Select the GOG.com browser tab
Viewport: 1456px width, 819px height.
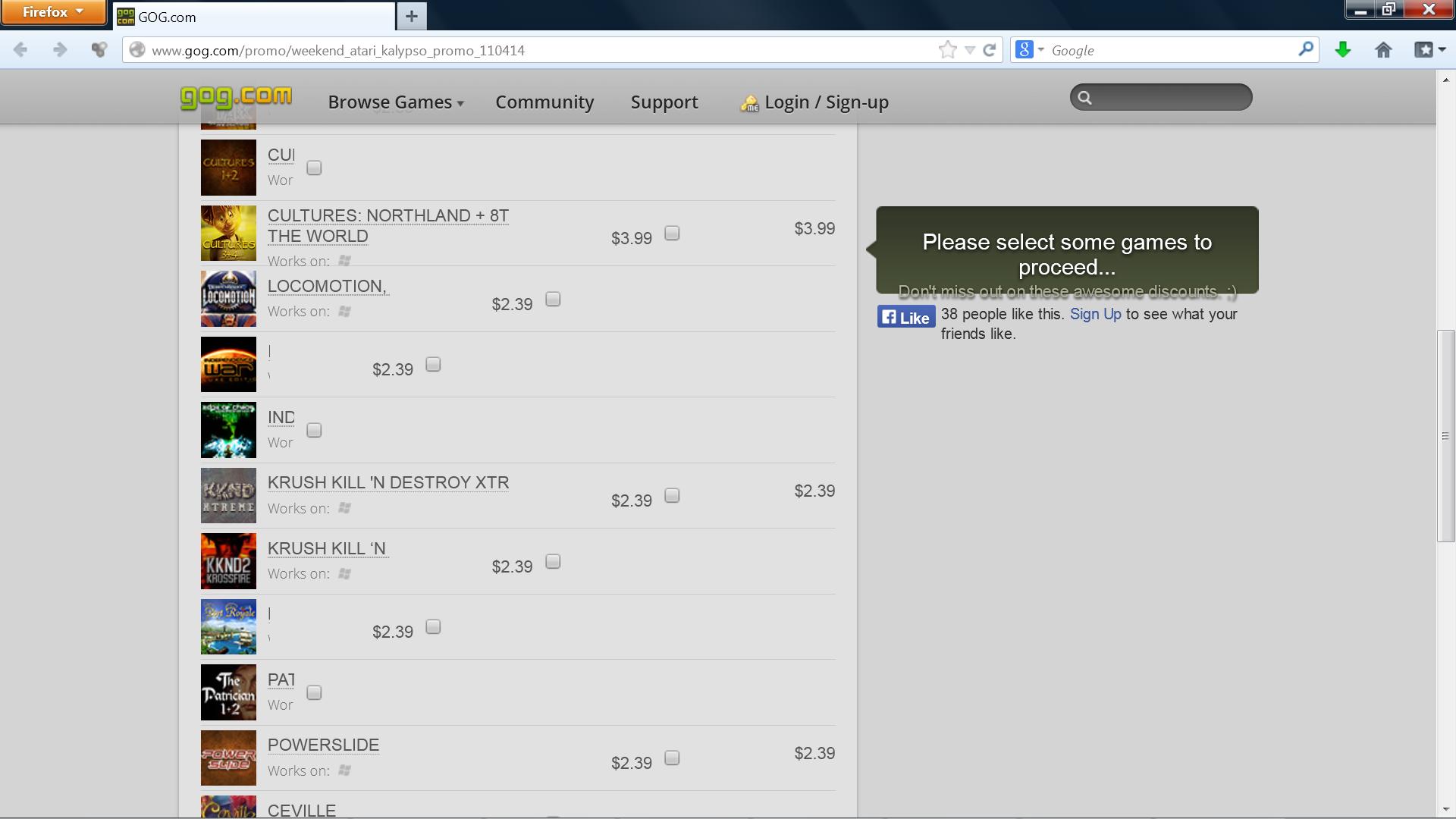coord(254,17)
